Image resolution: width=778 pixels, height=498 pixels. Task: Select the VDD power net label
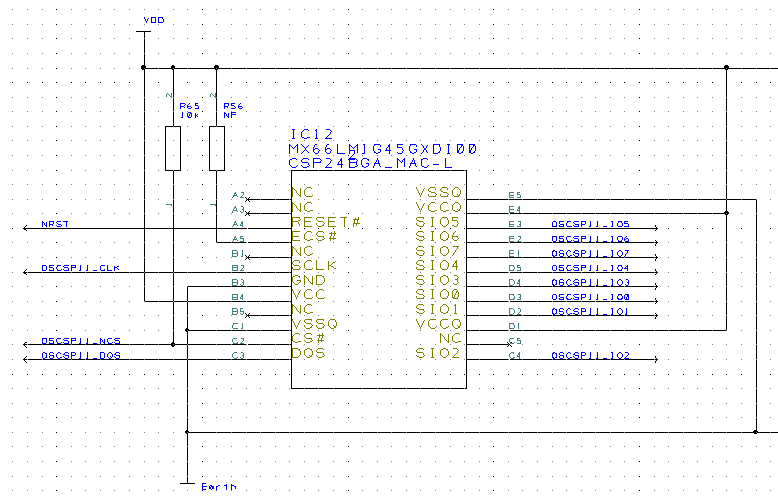(x=154, y=20)
